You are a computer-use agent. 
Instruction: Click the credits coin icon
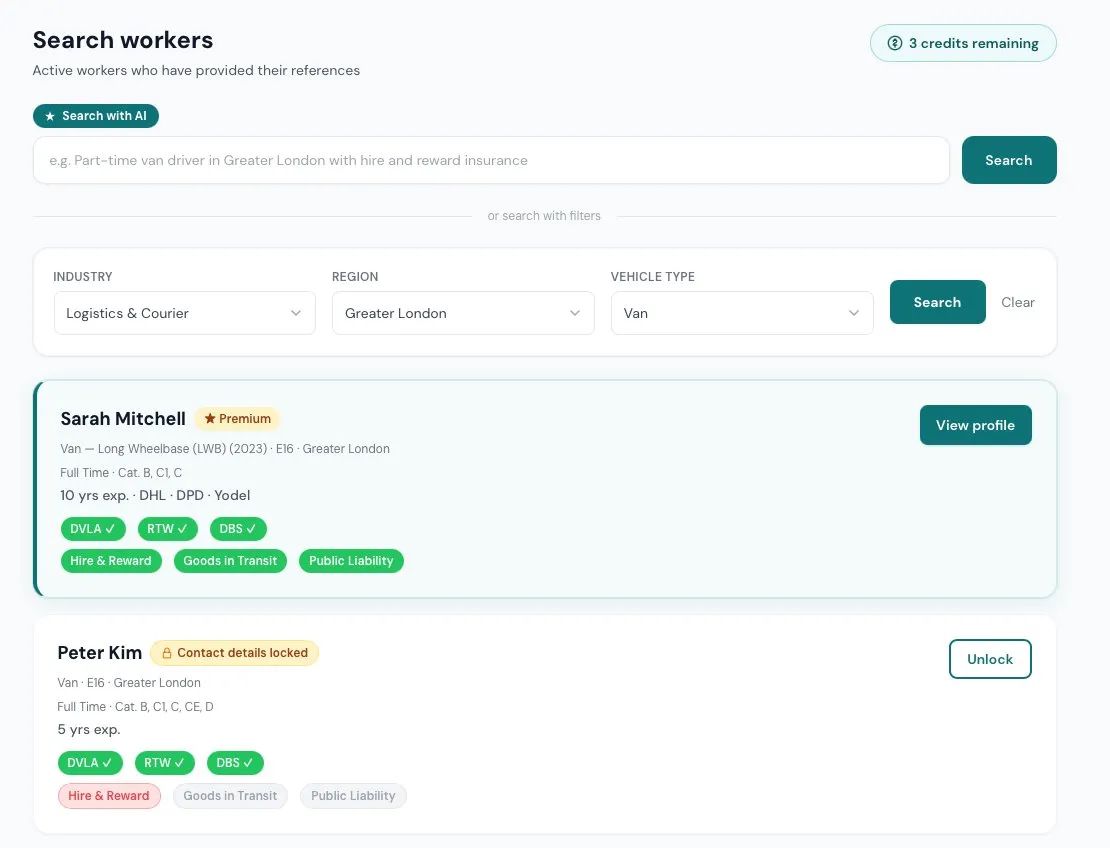(895, 43)
